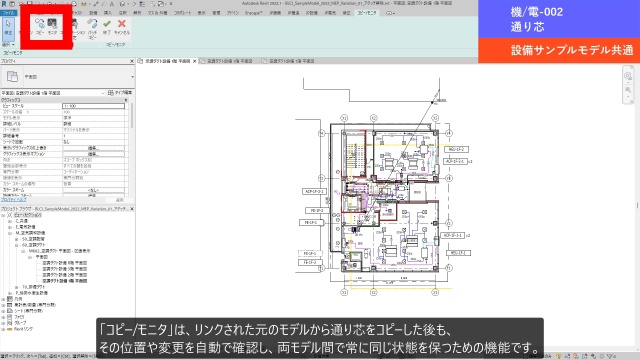Open the instance filter dropdown in Properties
Screen dimensions: 640x360
[x=103, y=93]
